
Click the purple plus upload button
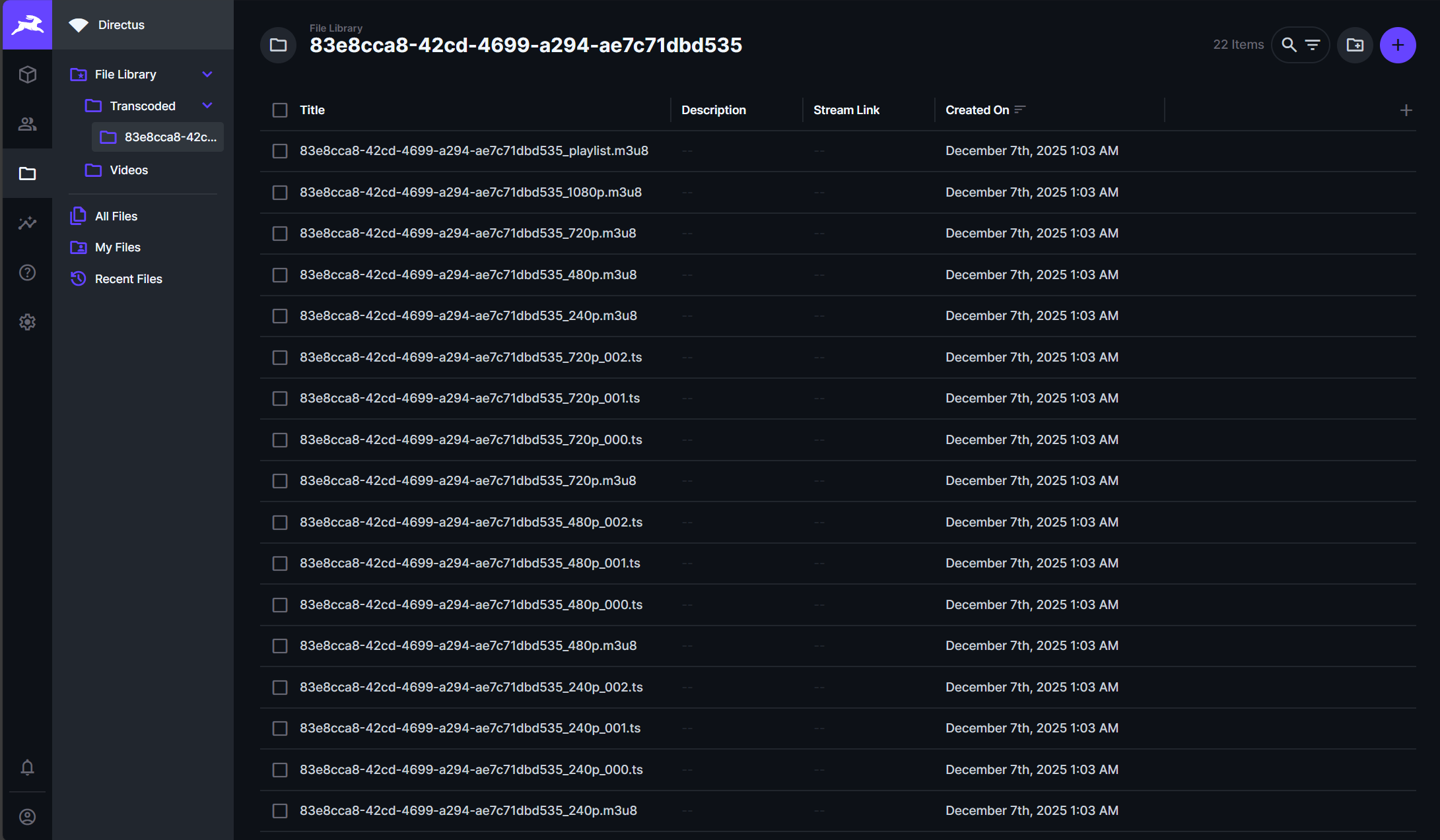(1398, 45)
